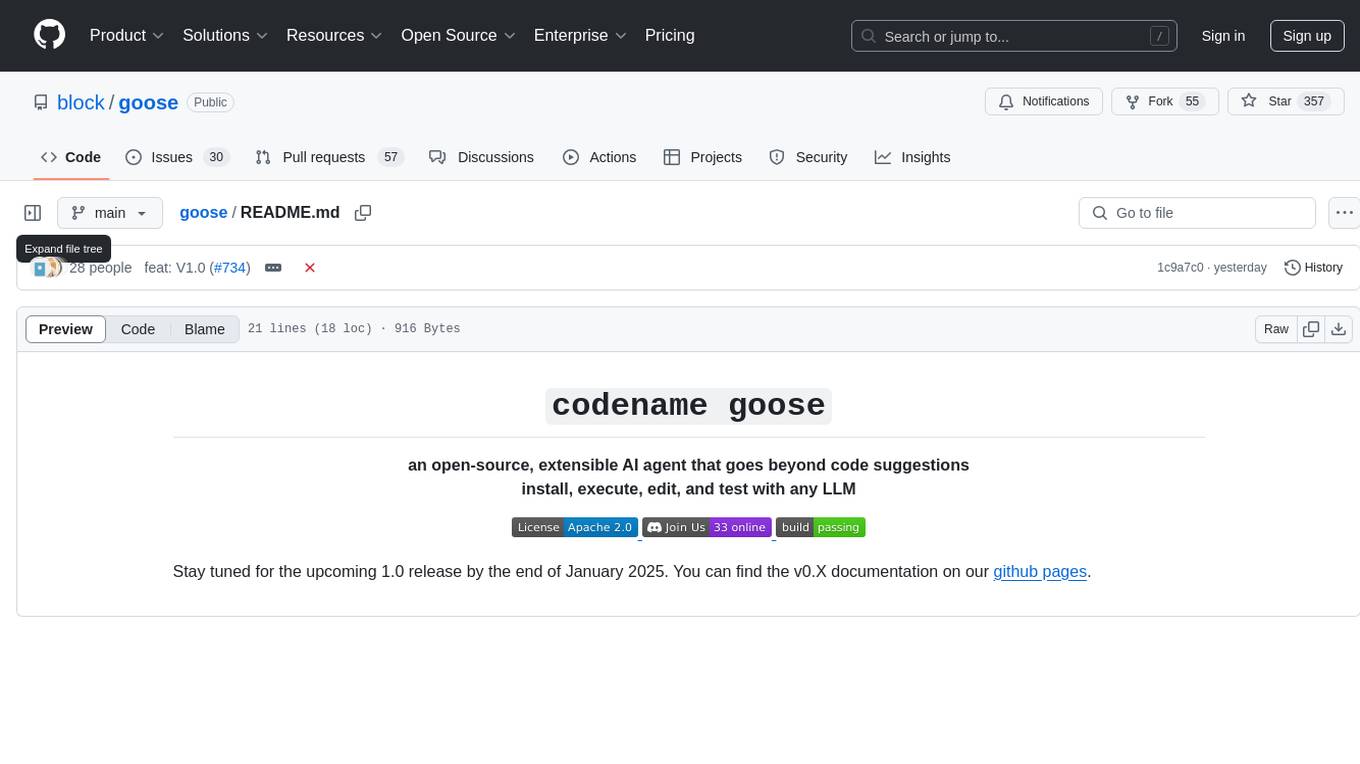Expand the Enterprise menu
Viewport: 1360px width, 764px height.
(x=580, y=35)
